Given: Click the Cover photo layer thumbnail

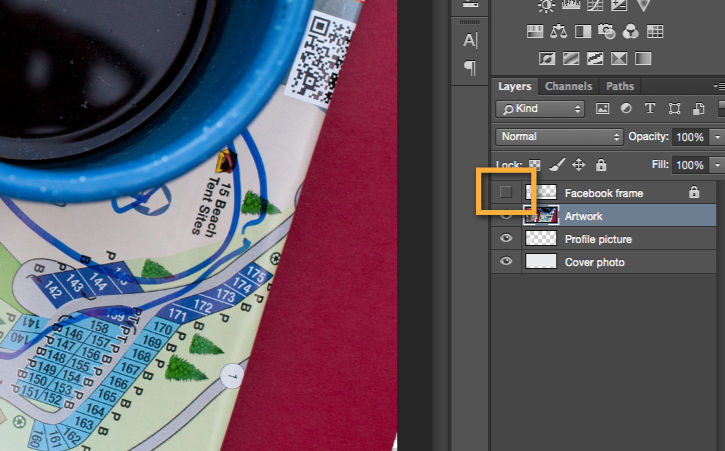Looking at the screenshot, I should [x=541, y=261].
